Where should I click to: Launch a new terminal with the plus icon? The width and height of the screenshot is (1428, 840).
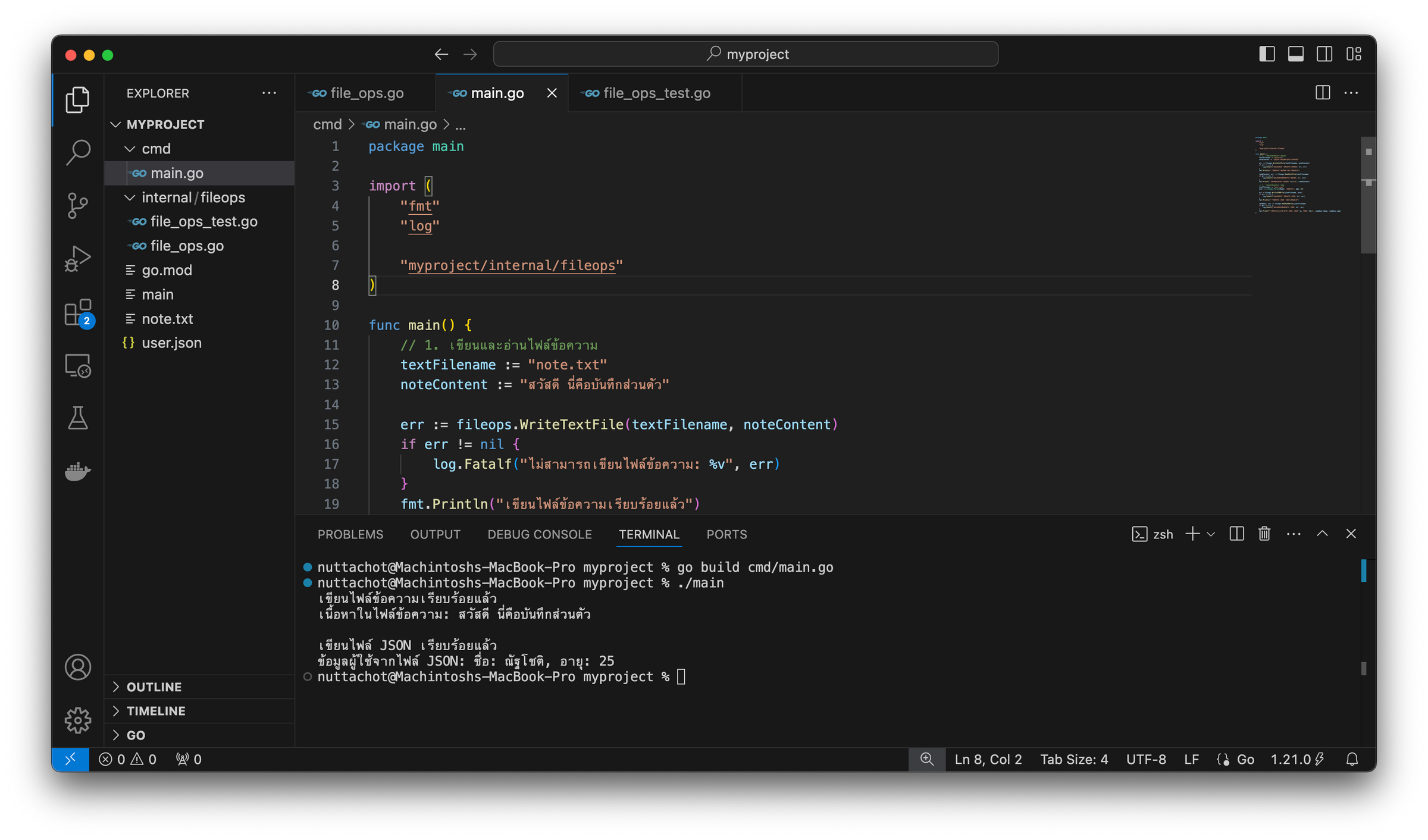tap(1192, 534)
